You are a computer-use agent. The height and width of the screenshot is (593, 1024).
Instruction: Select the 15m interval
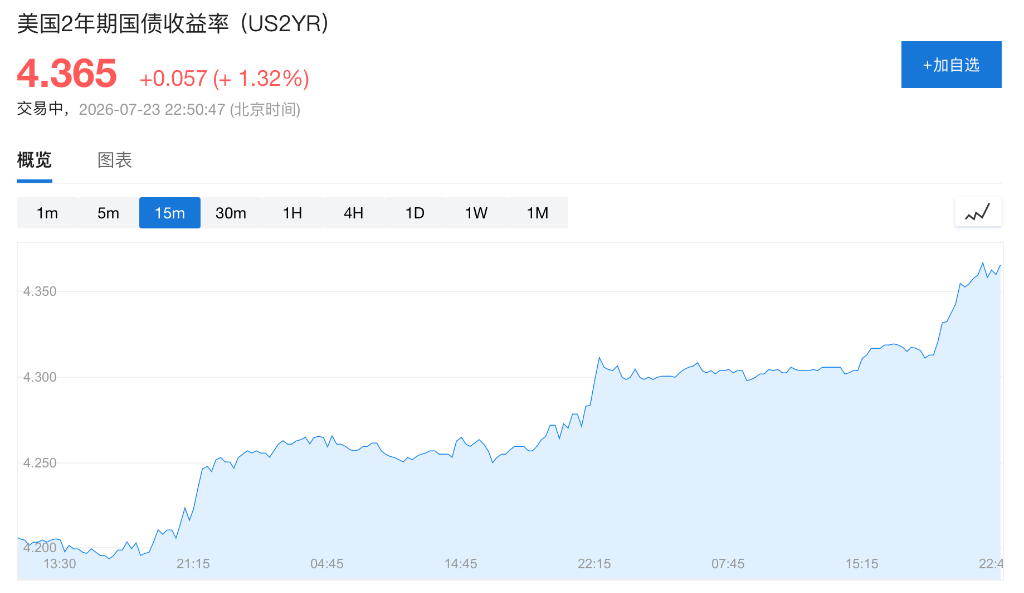pyautogui.click(x=170, y=213)
